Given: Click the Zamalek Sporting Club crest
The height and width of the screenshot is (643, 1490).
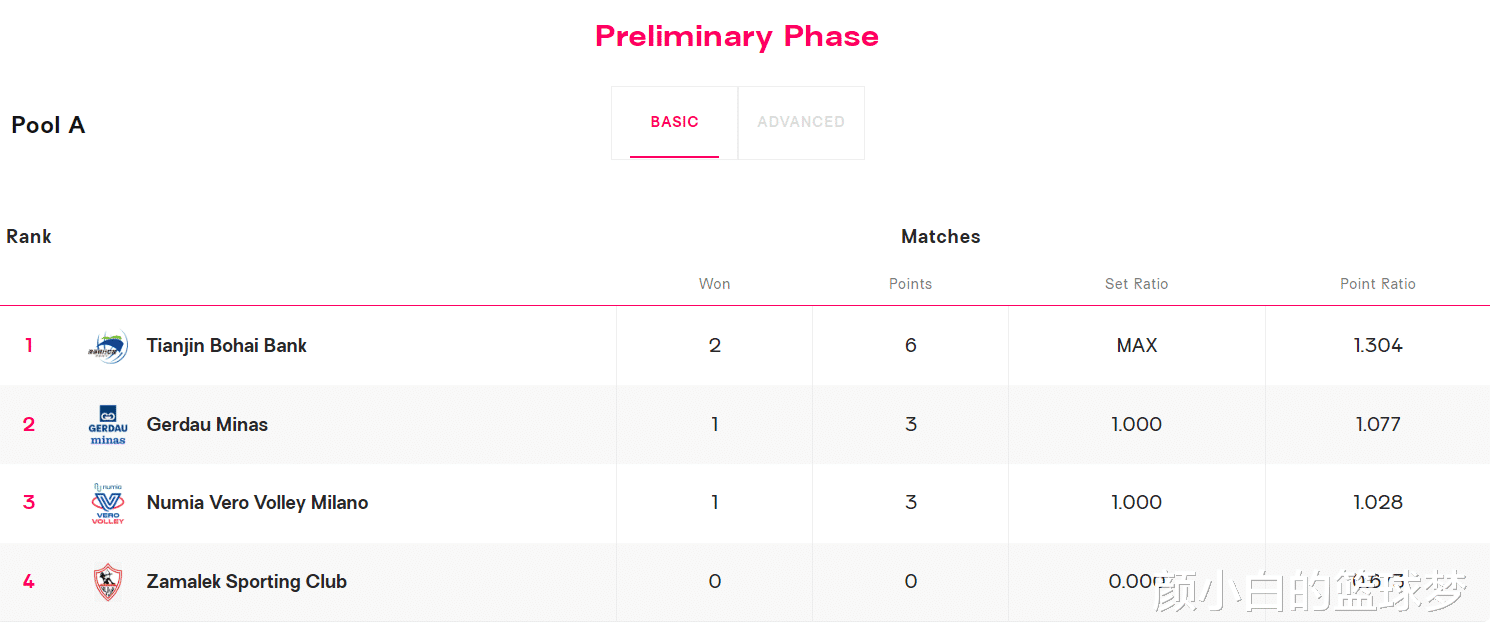Looking at the screenshot, I should click(108, 582).
